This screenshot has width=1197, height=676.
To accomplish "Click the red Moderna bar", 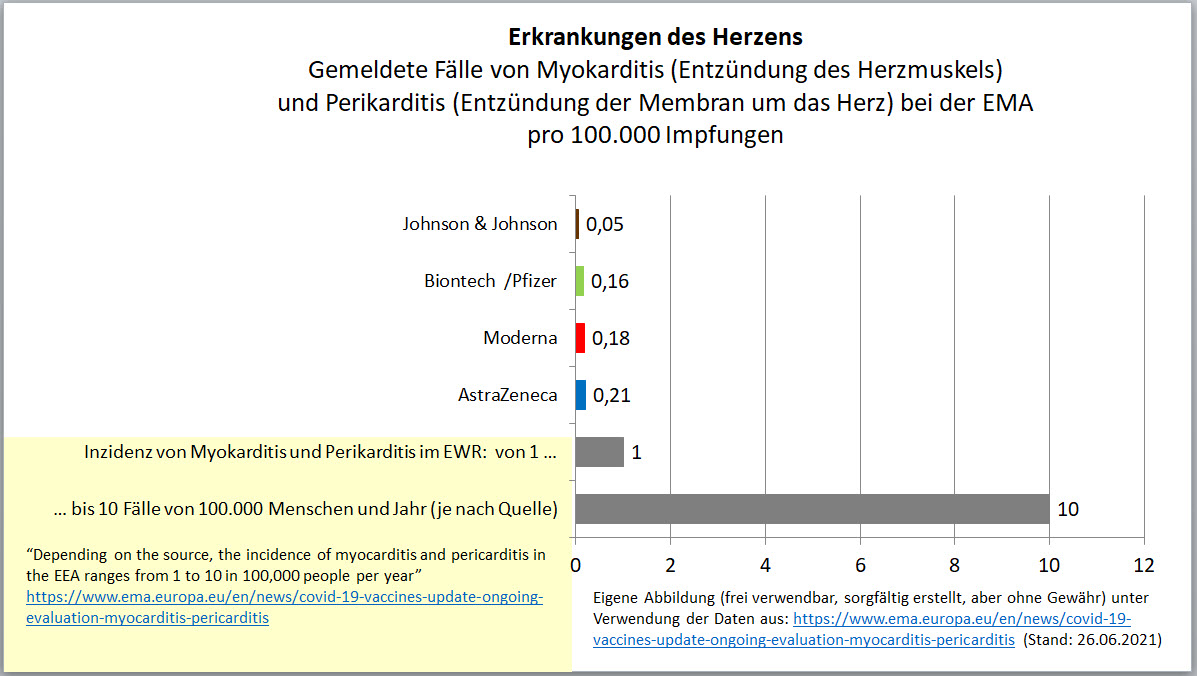I will pyautogui.click(x=579, y=338).
